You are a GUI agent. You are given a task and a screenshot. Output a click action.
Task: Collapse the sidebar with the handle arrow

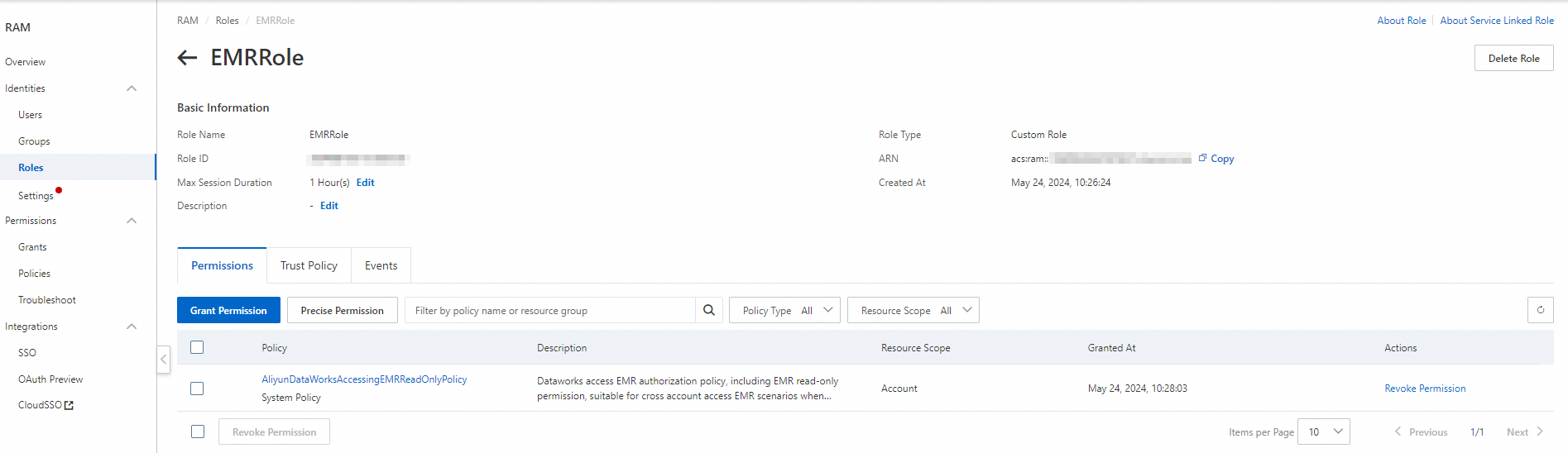(x=164, y=360)
